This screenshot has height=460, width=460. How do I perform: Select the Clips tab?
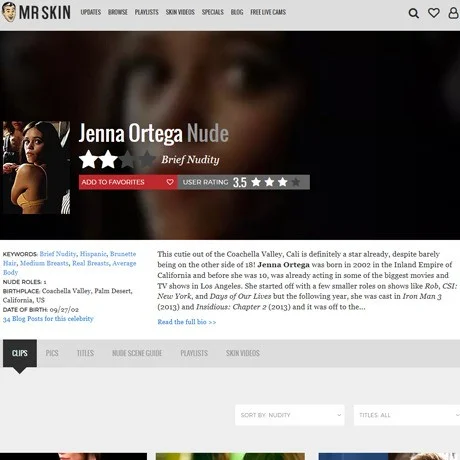(x=20, y=353)
